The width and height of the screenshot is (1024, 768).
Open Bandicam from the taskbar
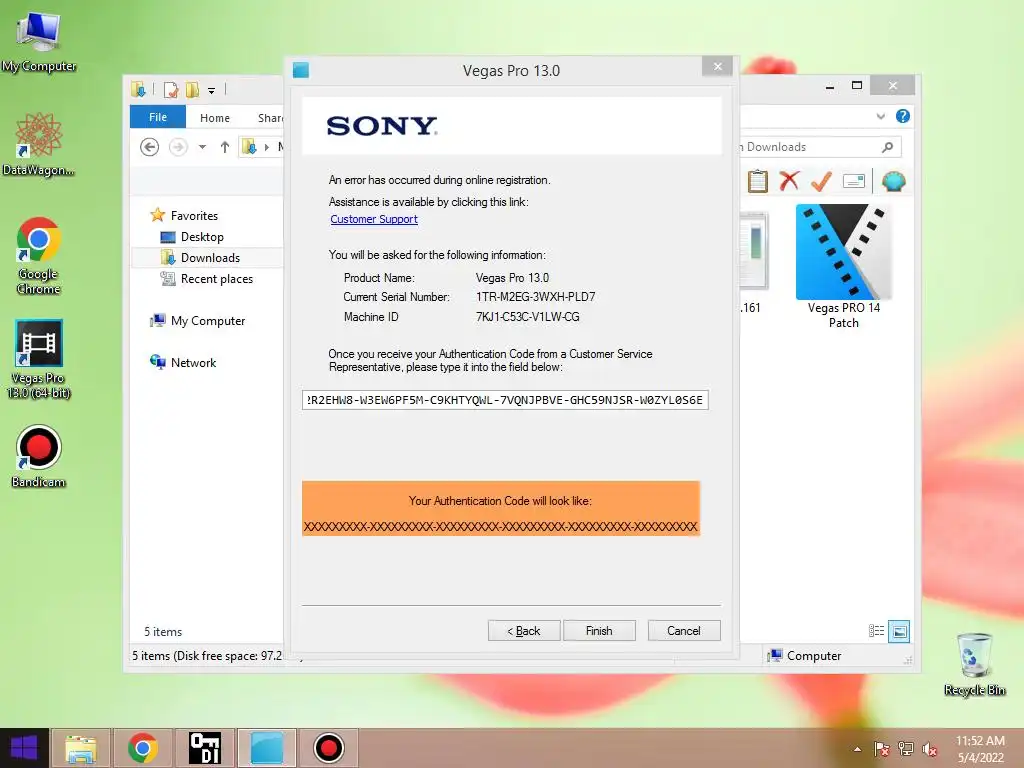click(x=328, y=748)
